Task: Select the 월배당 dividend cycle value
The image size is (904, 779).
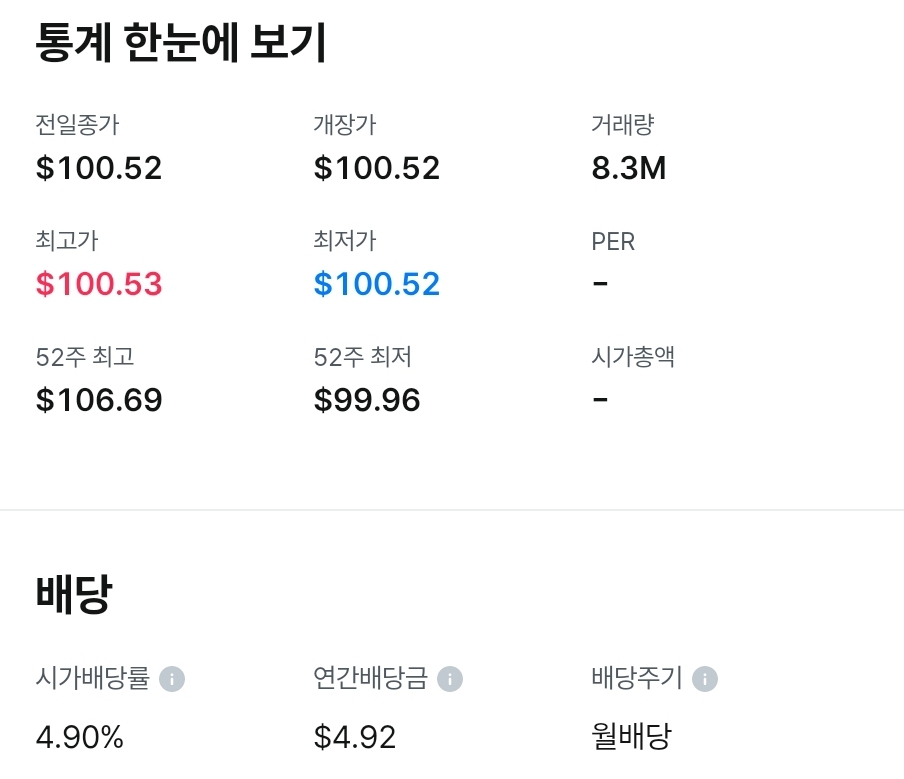Action: (632, 738)
